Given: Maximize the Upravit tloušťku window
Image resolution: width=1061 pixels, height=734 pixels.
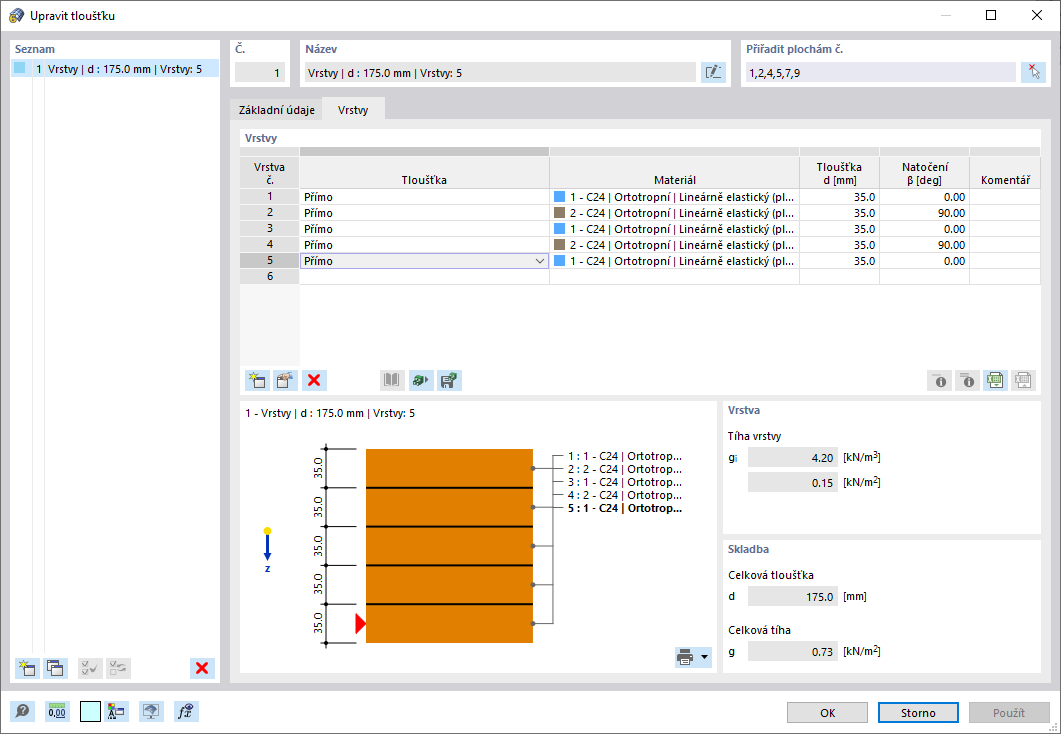Looking at the screenshot, I should 991,15.
